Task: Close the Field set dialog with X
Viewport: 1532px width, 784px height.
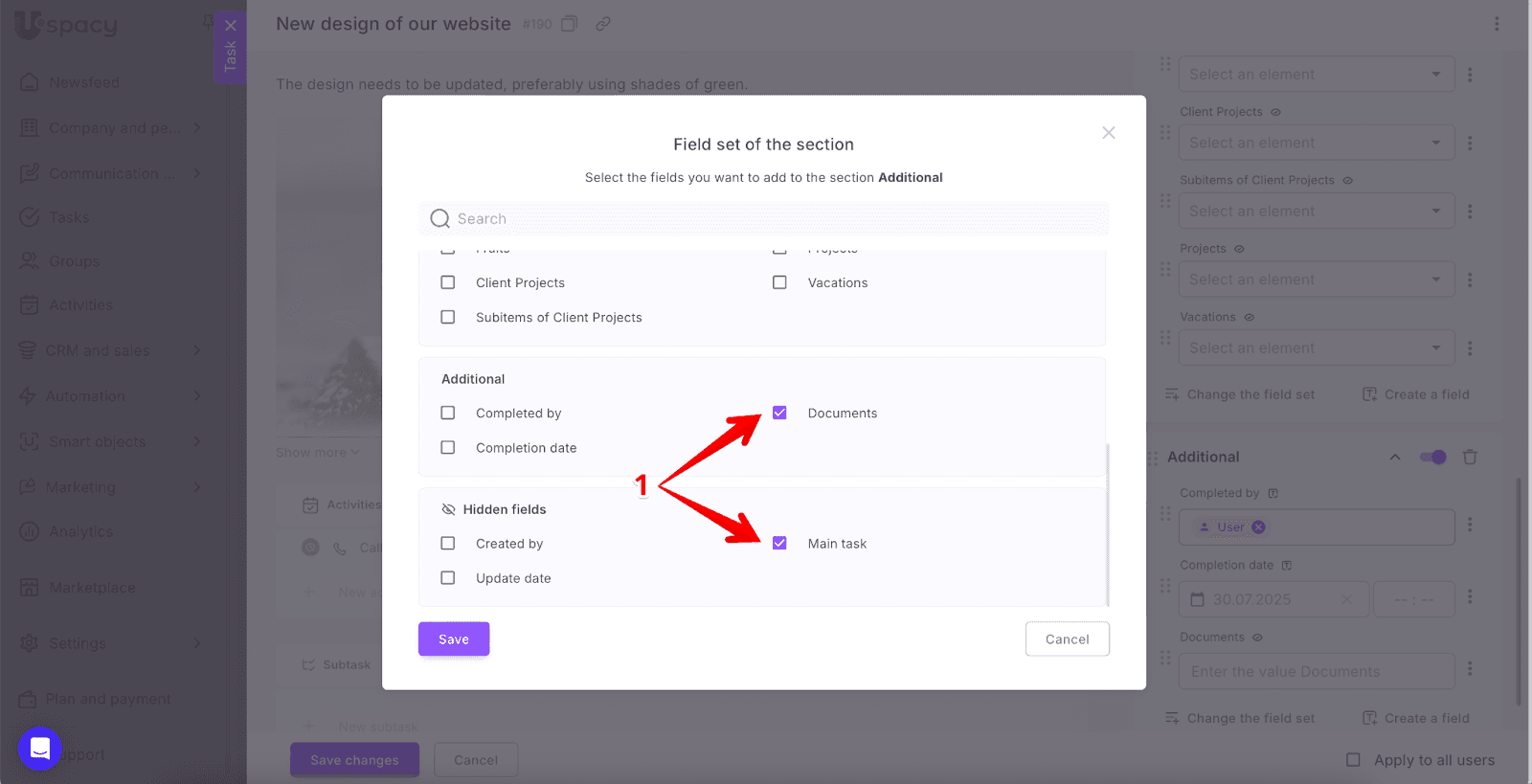Action: 1108,133
